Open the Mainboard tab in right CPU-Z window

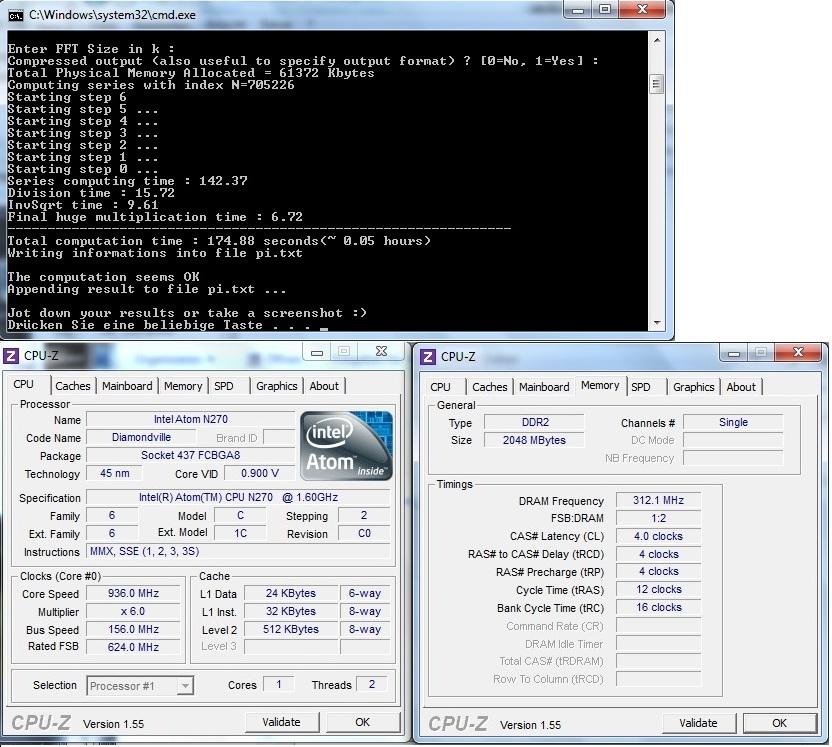coord(544,387)
